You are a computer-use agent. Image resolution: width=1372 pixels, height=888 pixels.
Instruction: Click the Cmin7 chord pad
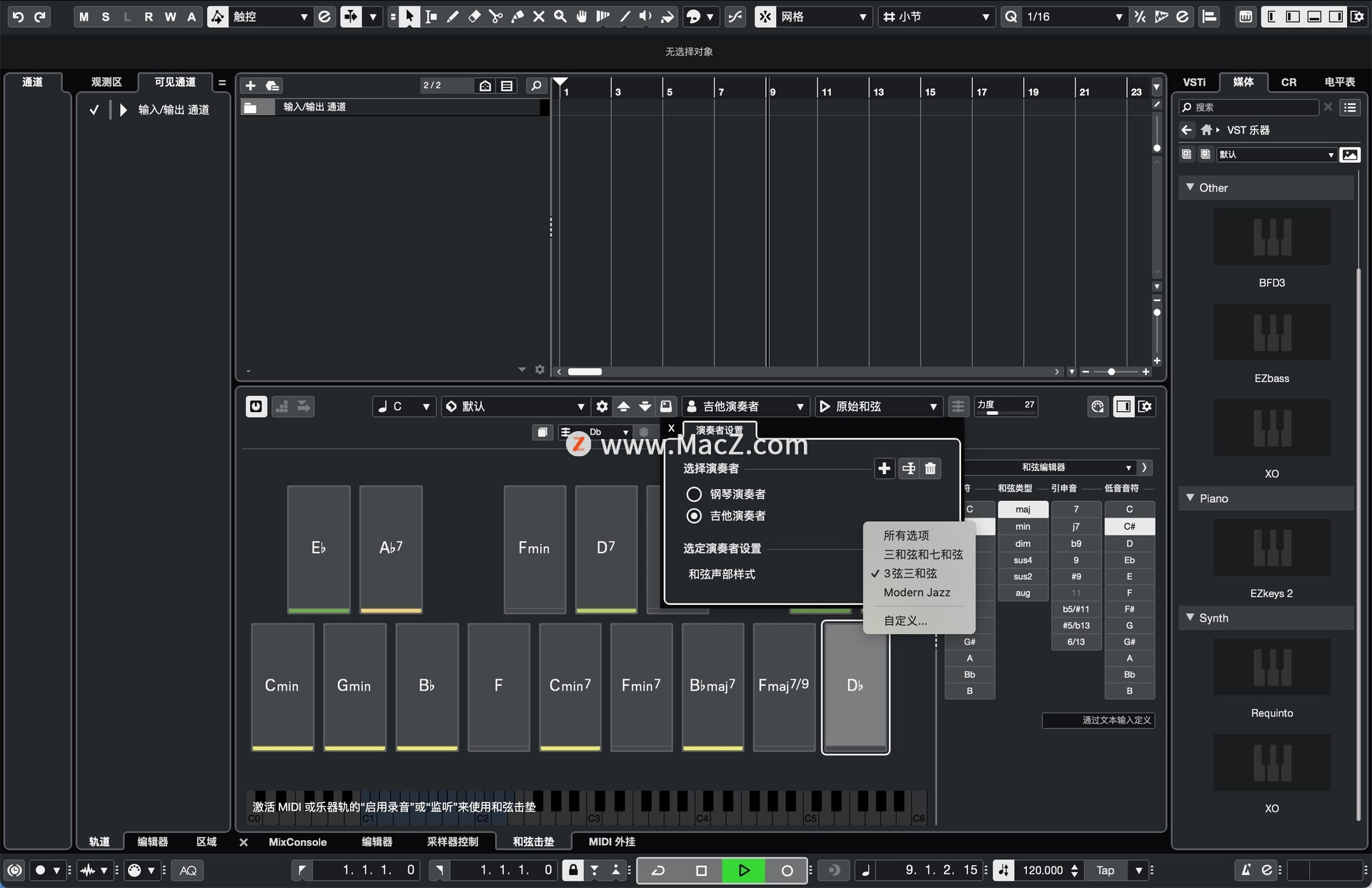570,686
